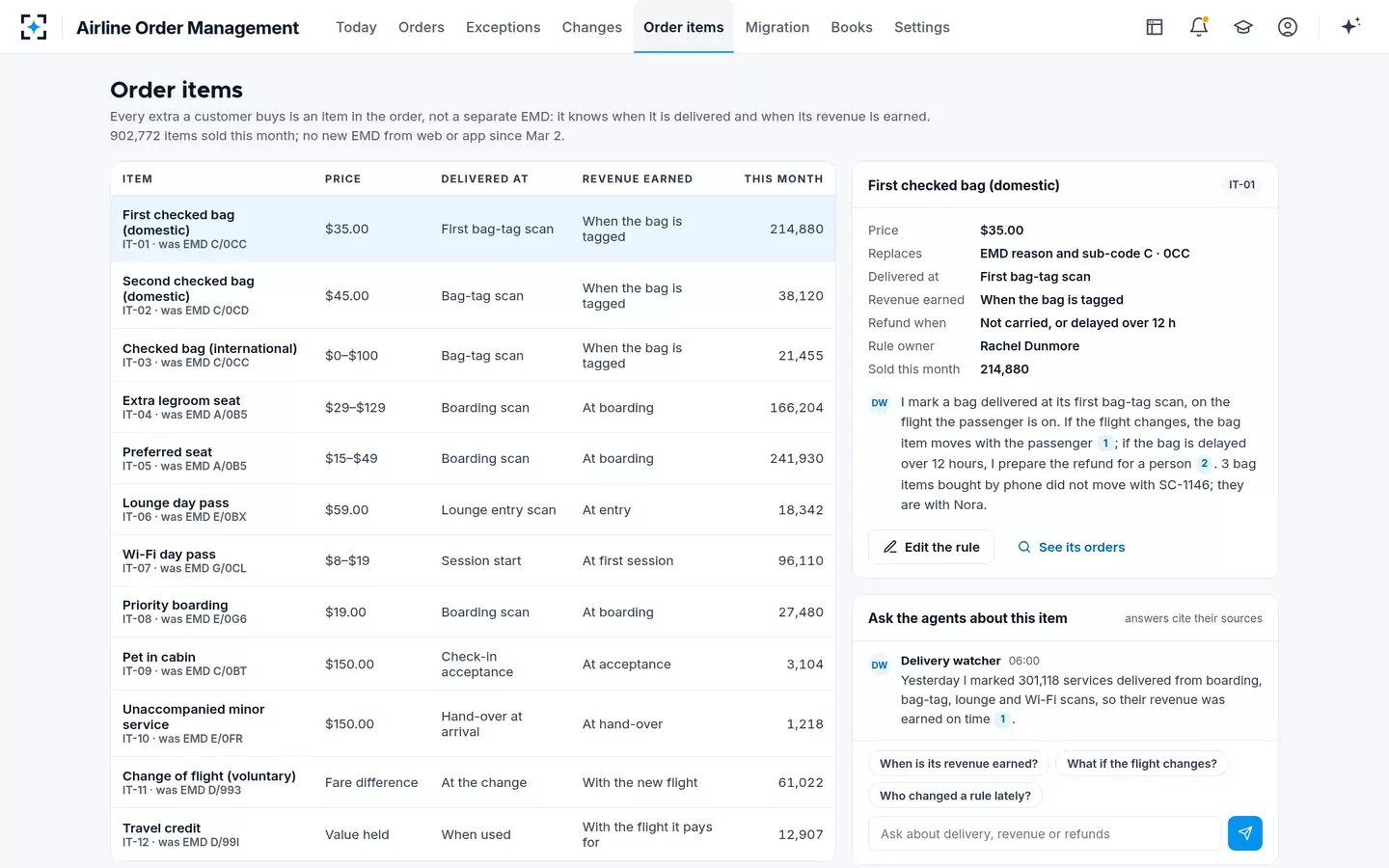Image resolution: width=1389 pixels, height=868 pixels.
Task: Click the Edit the rule button
Action: coord(931,547)
